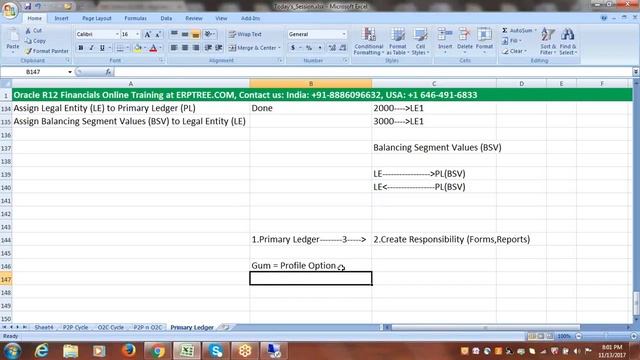This screenshot has width=640, height=360.
Task: Click the Cut scissors icon
Action: (28, 31)
